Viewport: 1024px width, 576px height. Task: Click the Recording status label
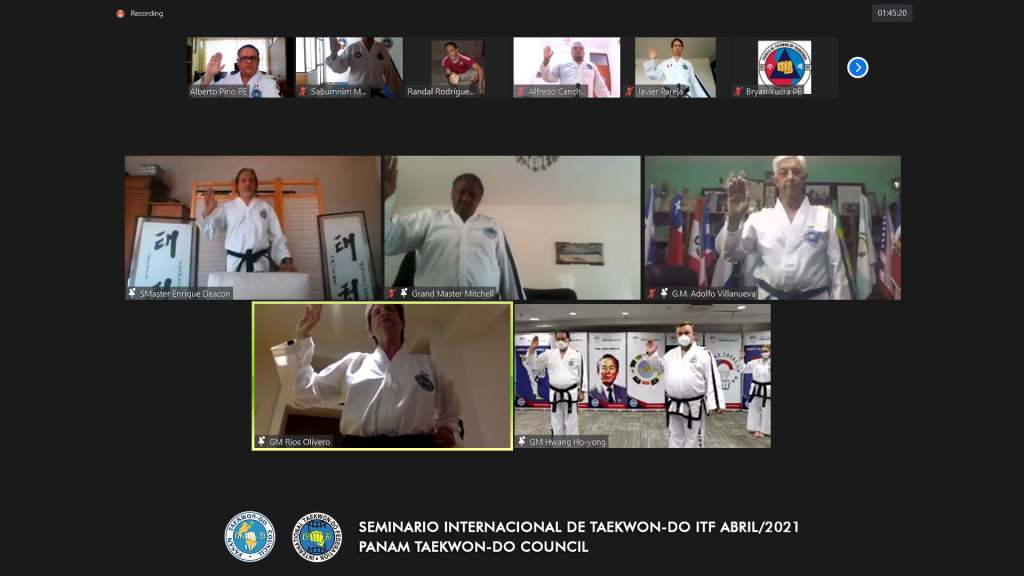[x=146, y=14]
